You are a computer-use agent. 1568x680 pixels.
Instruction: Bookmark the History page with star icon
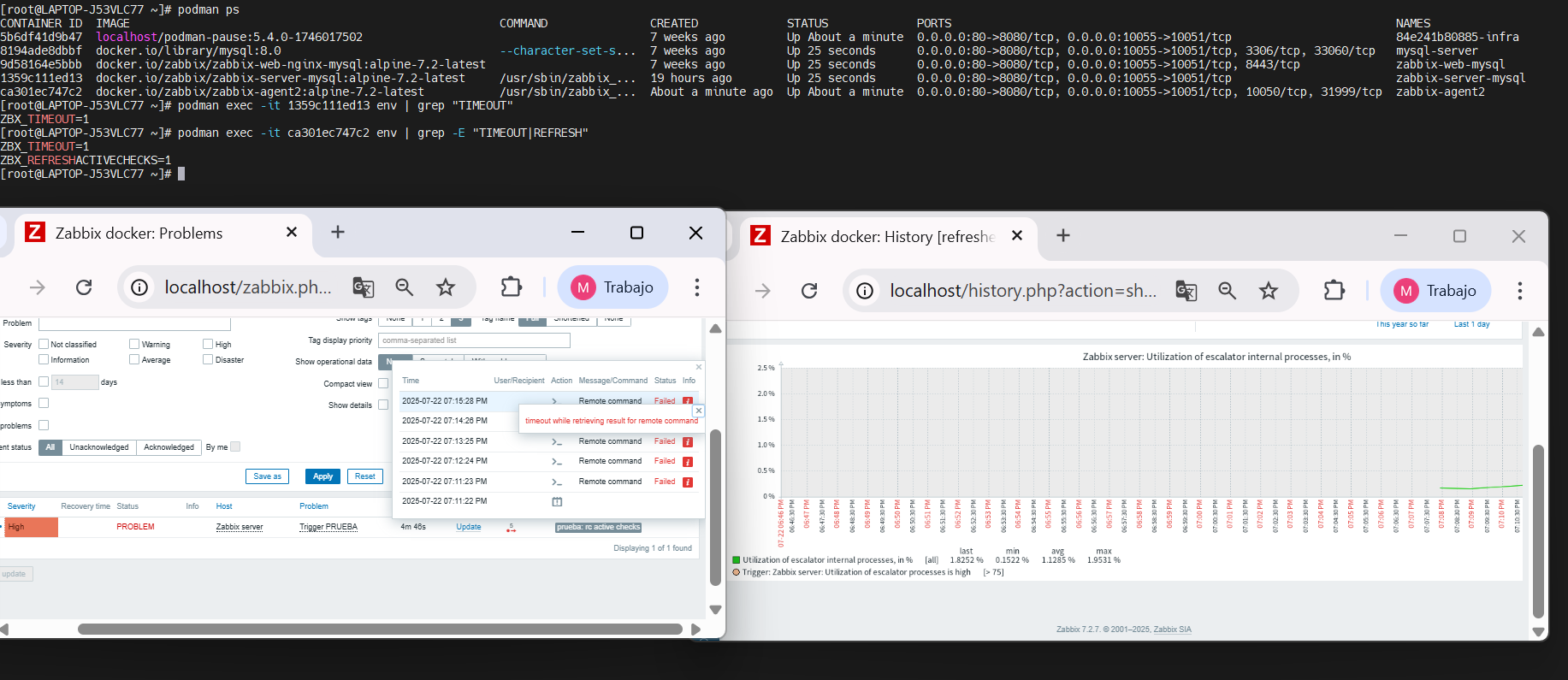(1269, 291)
